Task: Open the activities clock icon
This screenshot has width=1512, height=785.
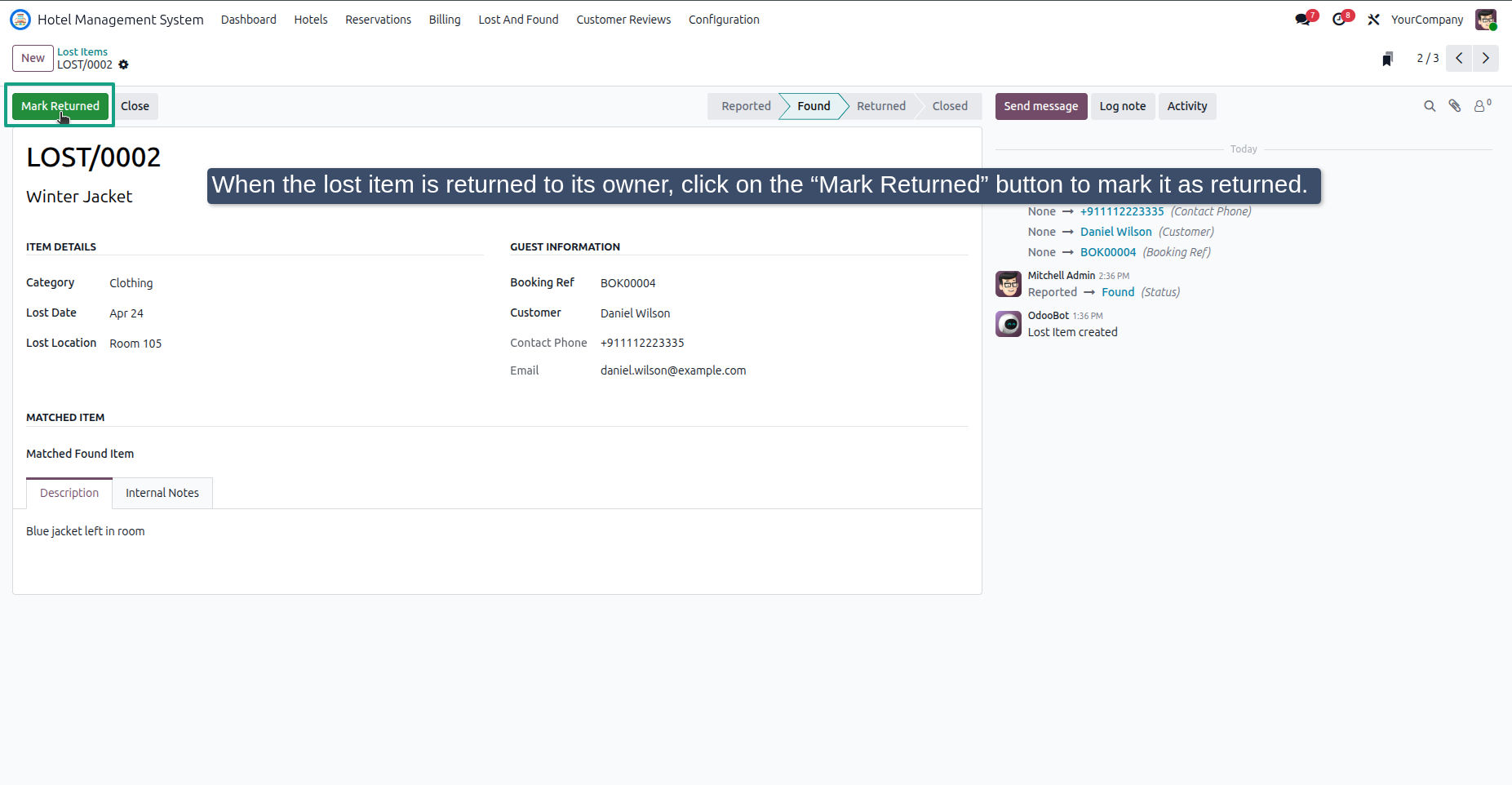Action: point(1339,20)
